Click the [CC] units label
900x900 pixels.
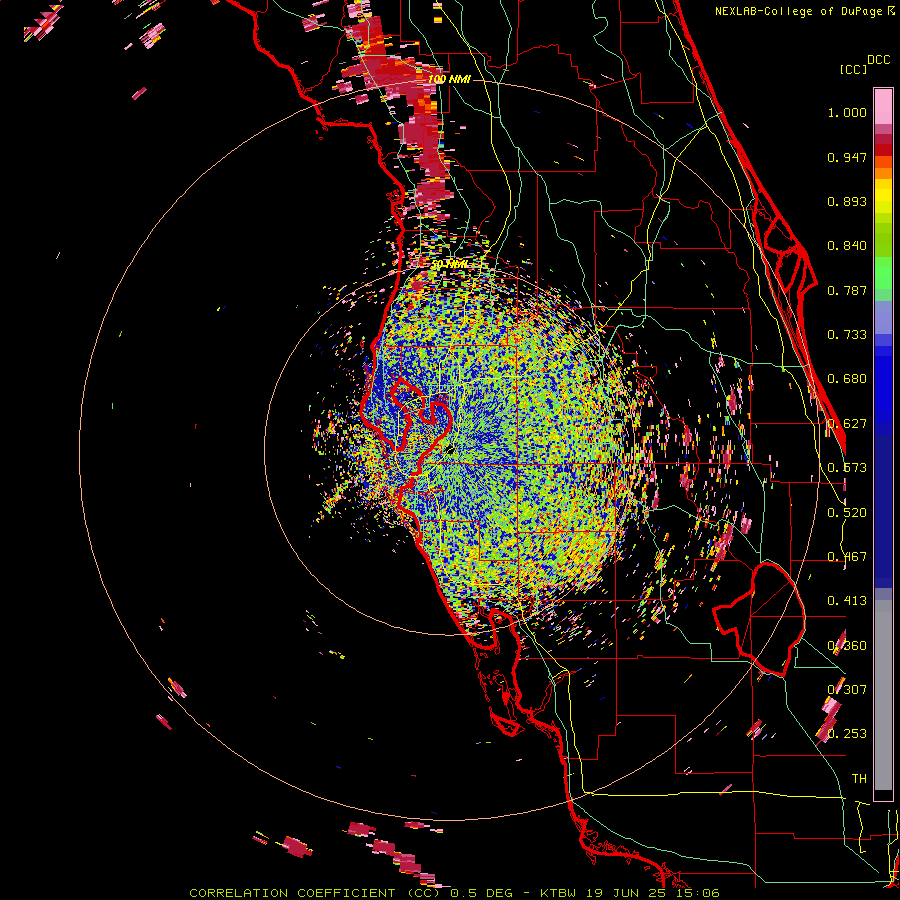point(853,69)
